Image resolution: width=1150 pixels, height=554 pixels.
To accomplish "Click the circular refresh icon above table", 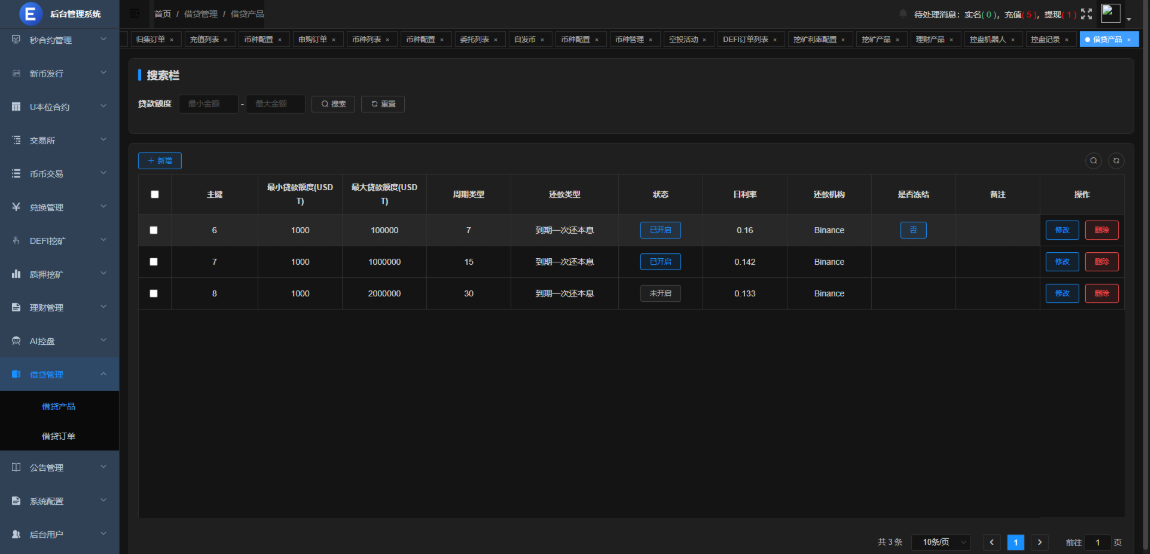I will [1116, 160].
